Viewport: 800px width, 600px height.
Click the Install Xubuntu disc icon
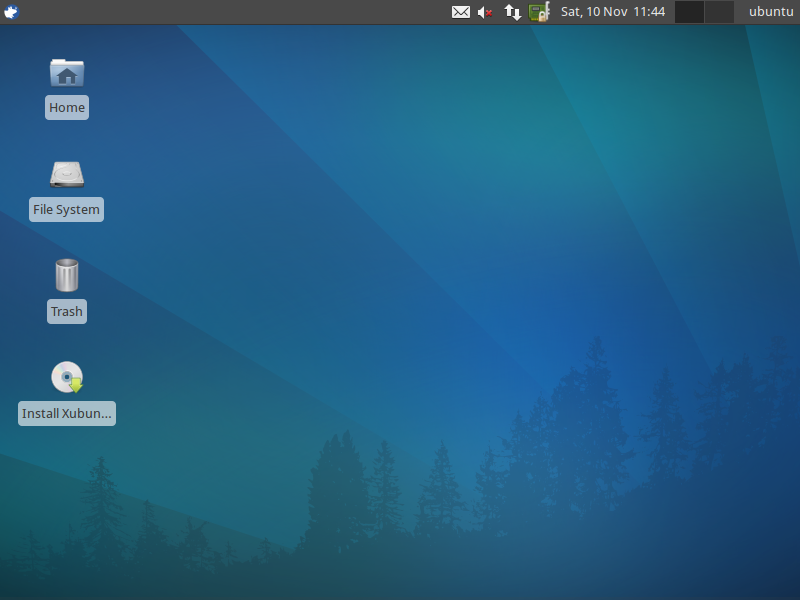(67, 378)
